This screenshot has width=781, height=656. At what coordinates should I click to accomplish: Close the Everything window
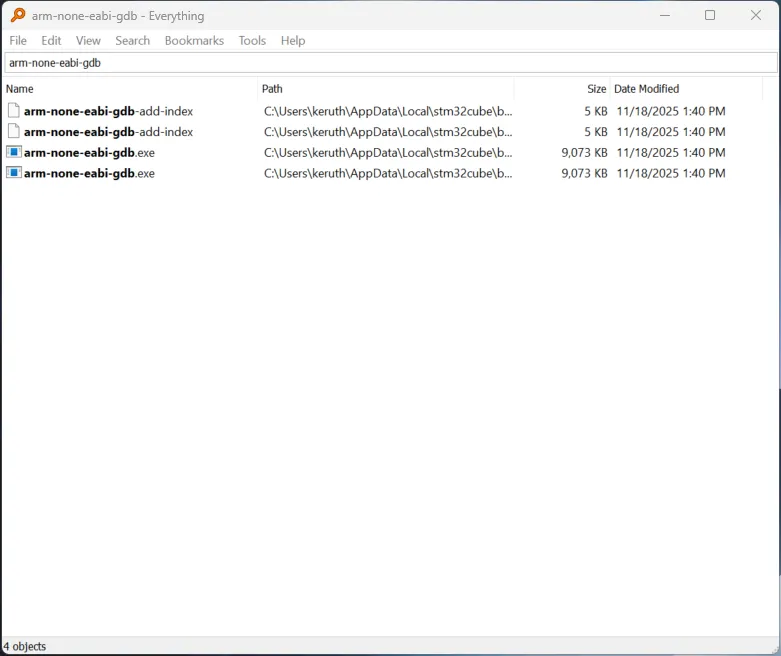(756, 15)
